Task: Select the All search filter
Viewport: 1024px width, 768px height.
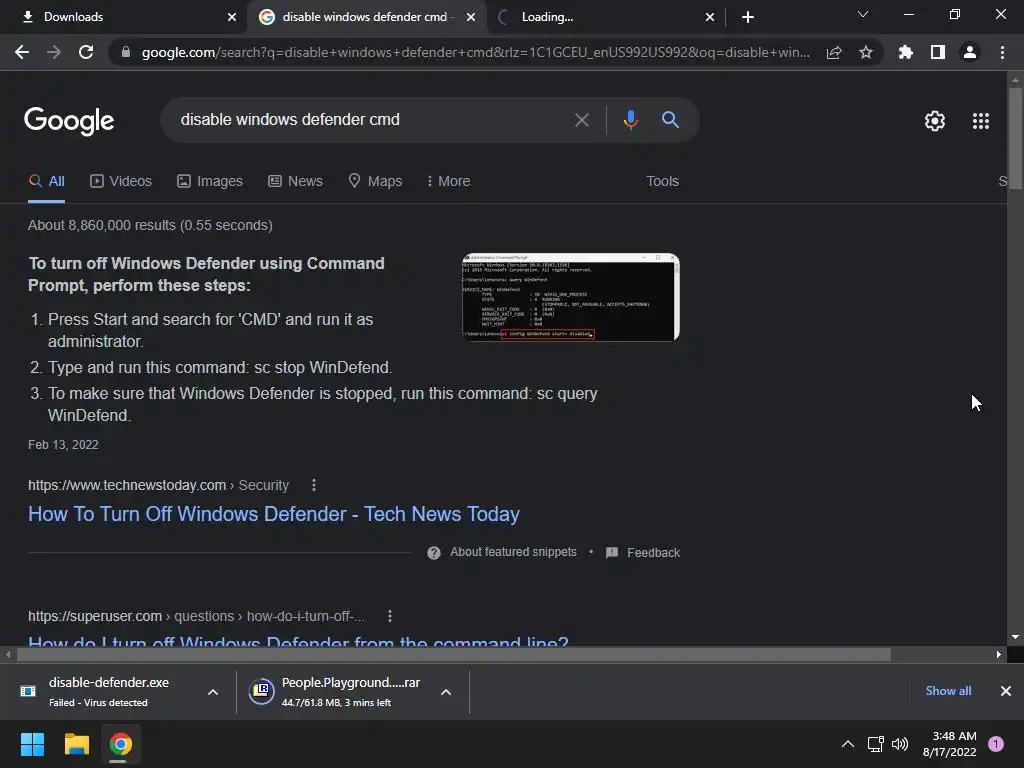Action: click(46, 182)
